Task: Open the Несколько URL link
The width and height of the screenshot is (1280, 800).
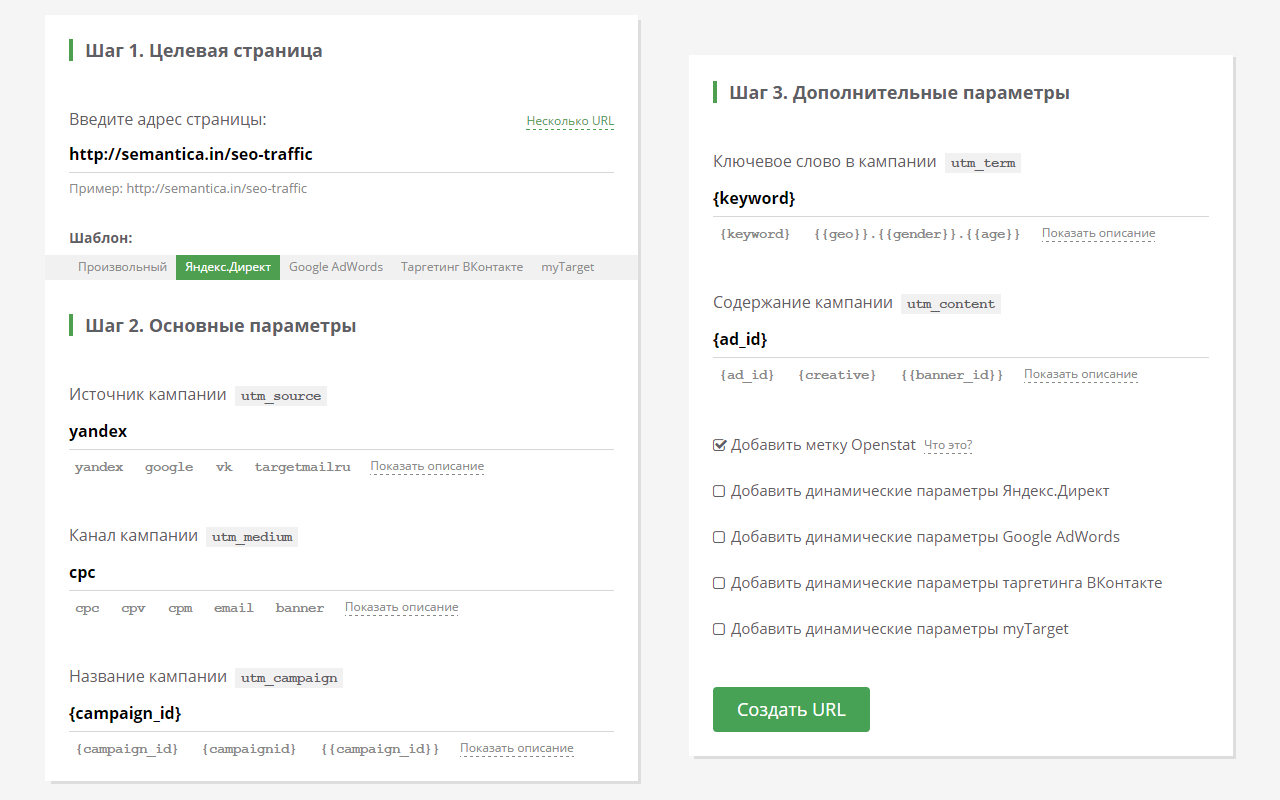Action: pyautogui.click(x=570, y=121)
